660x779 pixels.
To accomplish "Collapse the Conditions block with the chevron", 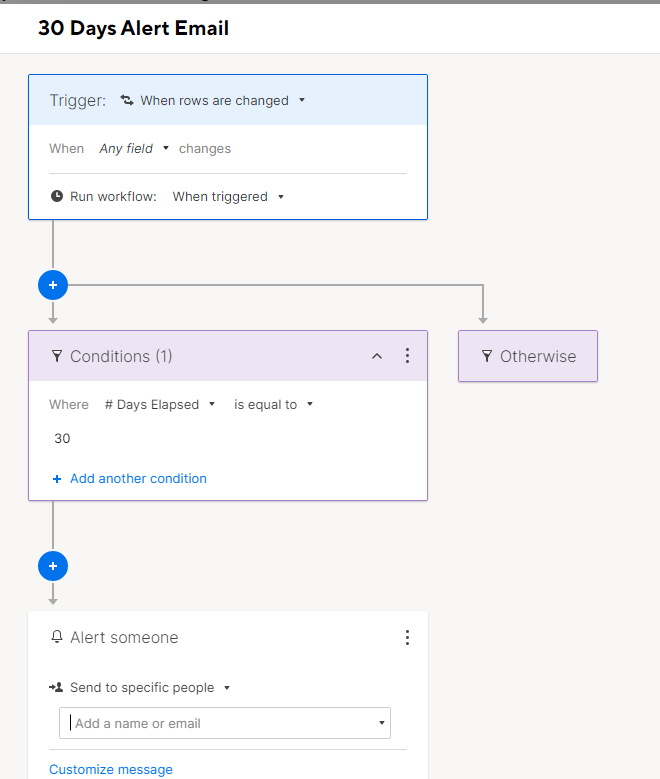I will point(377,356).
